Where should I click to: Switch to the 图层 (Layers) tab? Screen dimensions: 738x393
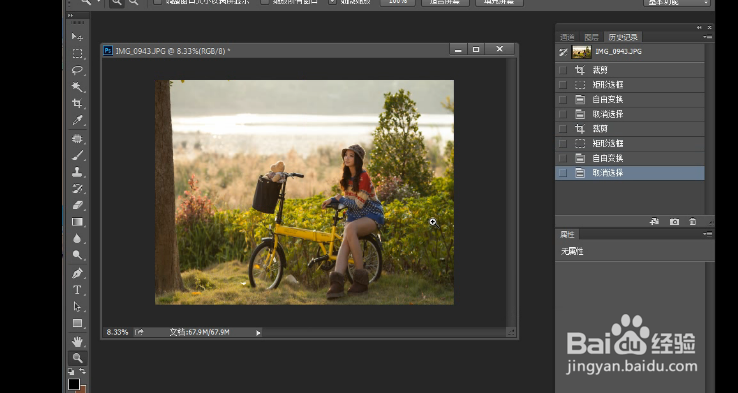tap(591, 37)
